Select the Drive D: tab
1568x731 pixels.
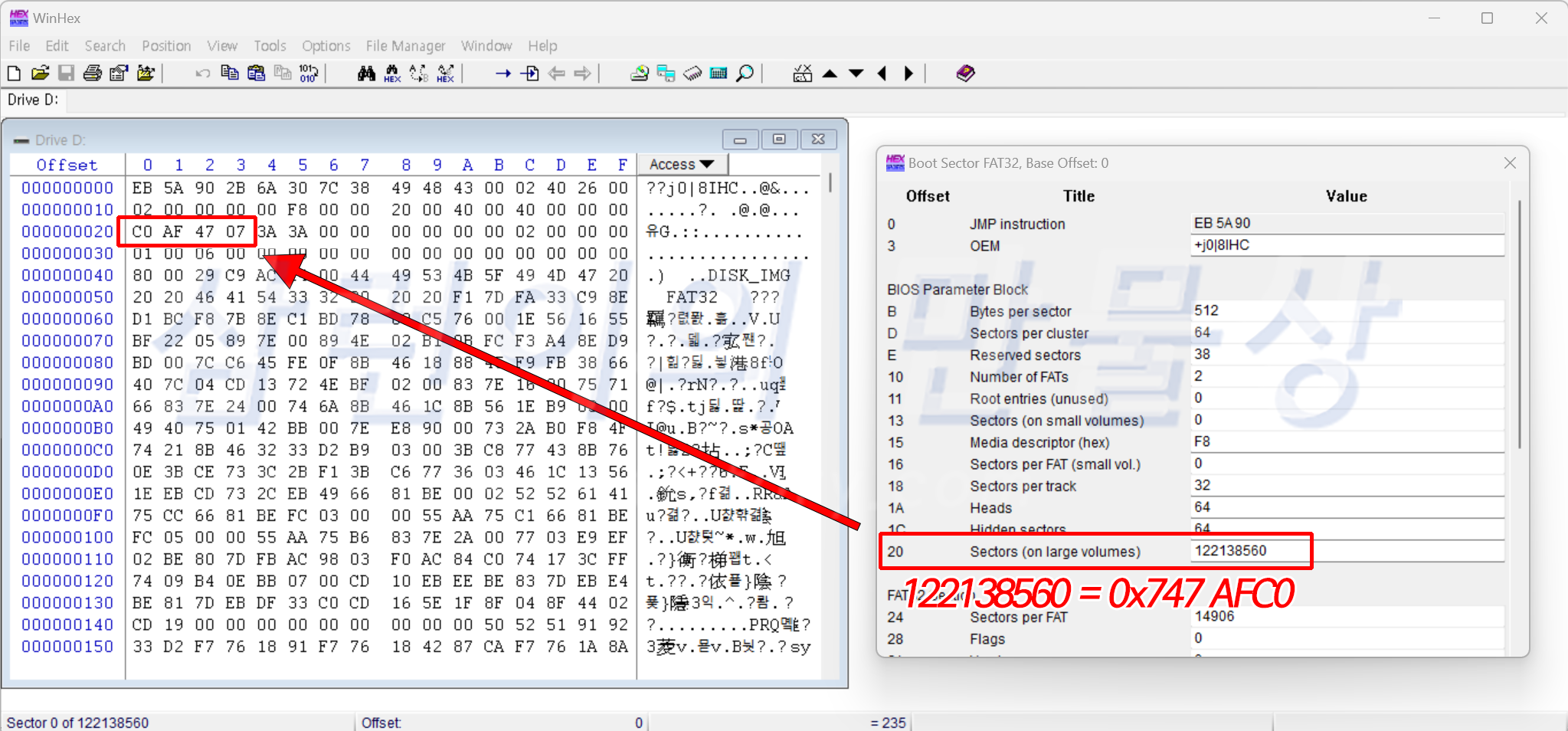[33, 100]
